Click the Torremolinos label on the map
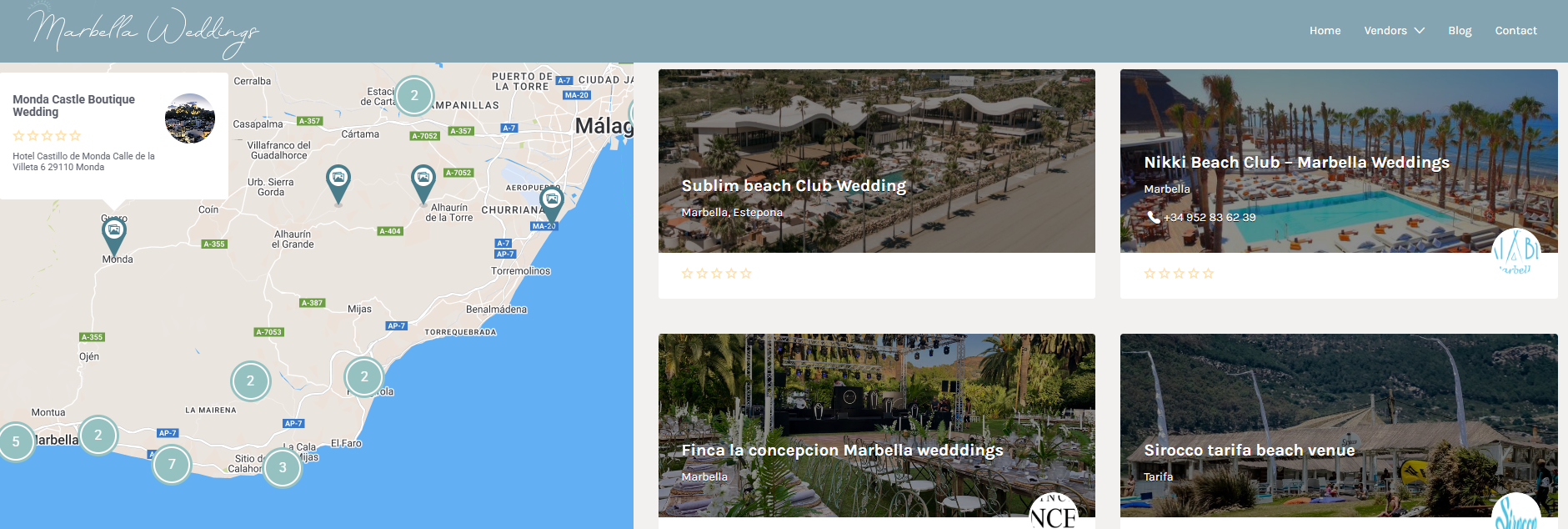This screenshot has width=1568, height=529. 520,271
